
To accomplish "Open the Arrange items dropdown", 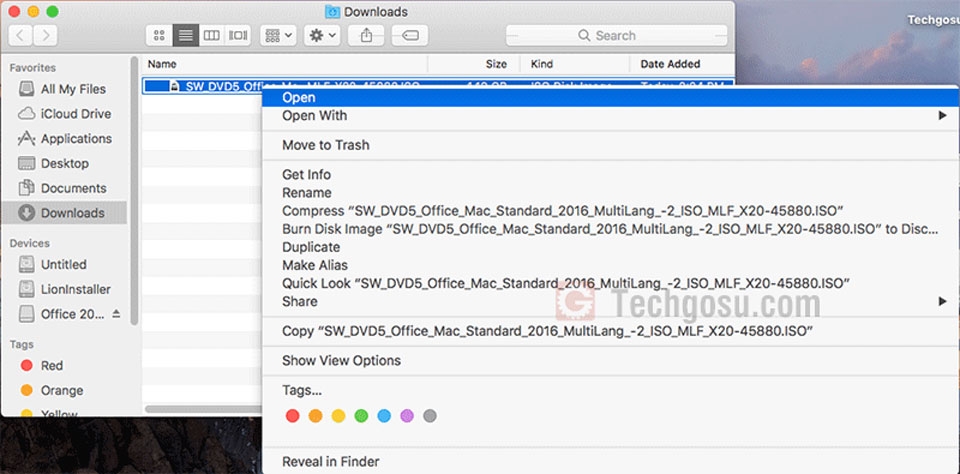I will [279, 35].
